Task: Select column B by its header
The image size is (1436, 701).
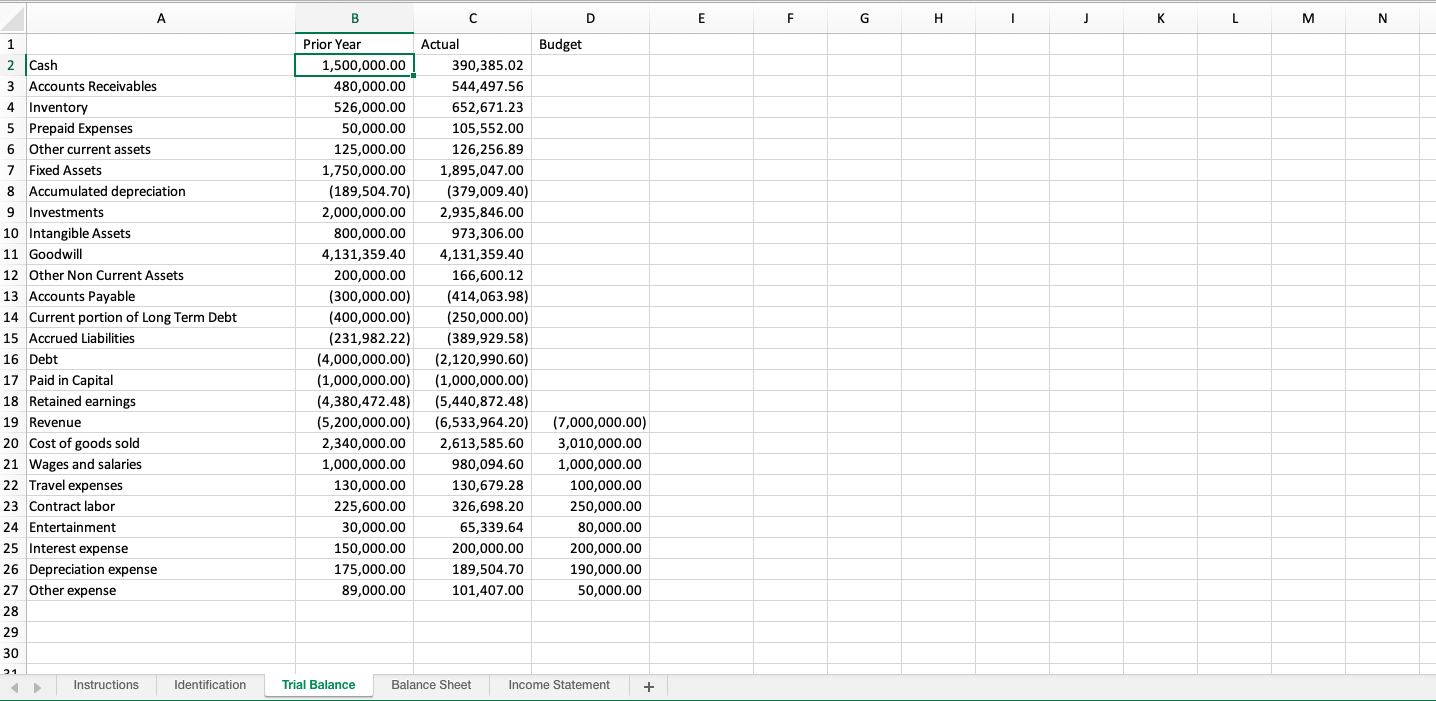Action: coord(354,18)
